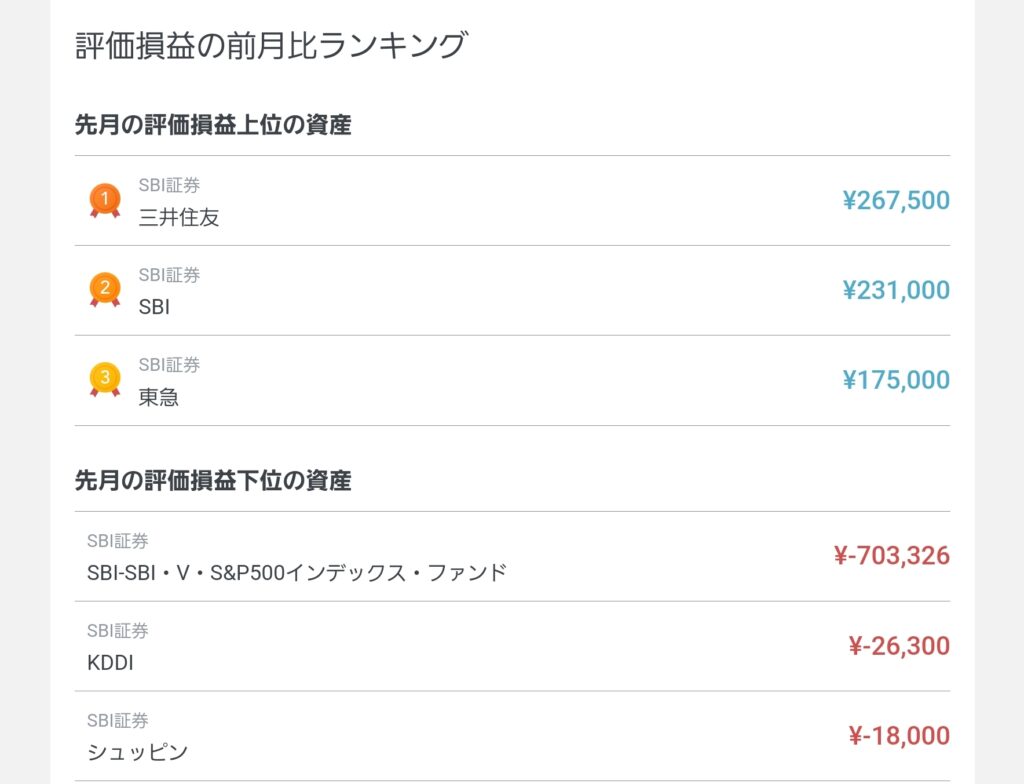Click the first-place orange medal icon
The width and height of the screenshot is (1024, 784).
104,200
